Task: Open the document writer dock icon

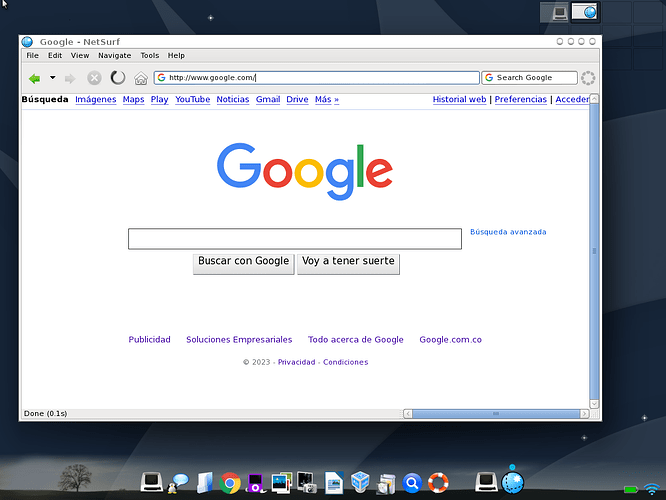Action: tap(334, 483)
